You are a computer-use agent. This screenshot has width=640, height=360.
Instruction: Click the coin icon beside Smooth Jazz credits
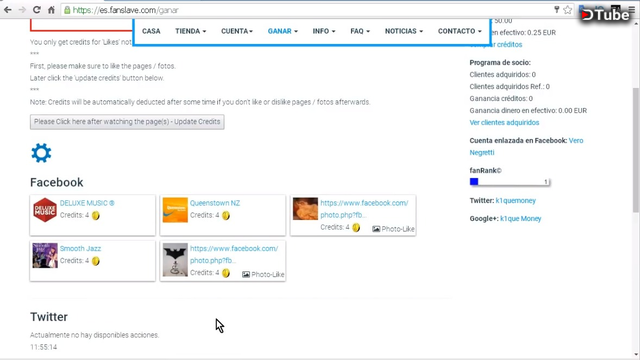(x=96, y=261)
